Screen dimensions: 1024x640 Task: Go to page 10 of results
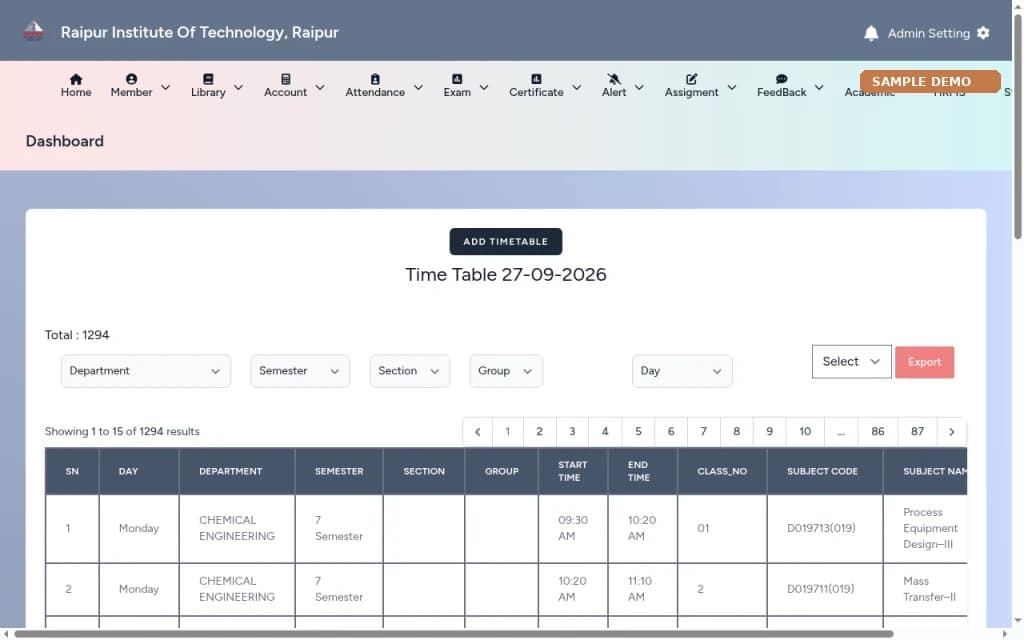pyautogui.click(x=805, y=432)
